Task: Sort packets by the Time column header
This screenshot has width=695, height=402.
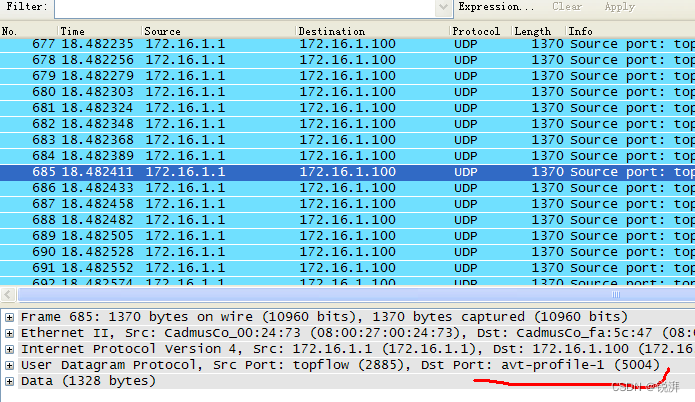Action: tap(99, 31)
